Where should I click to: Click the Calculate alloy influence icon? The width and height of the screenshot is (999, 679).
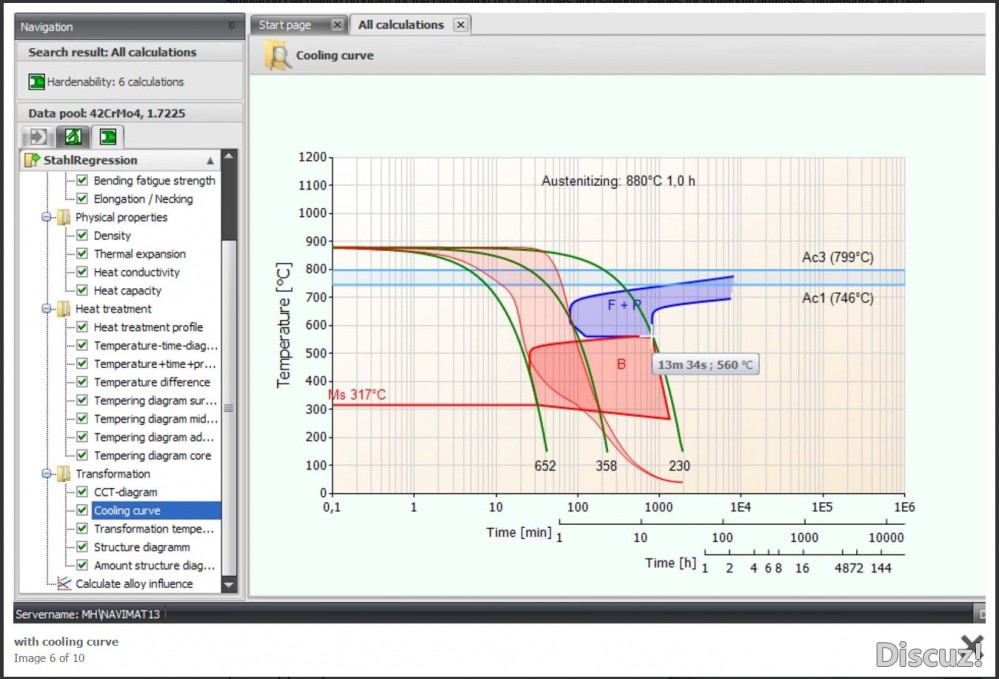(x=64, y=583)
